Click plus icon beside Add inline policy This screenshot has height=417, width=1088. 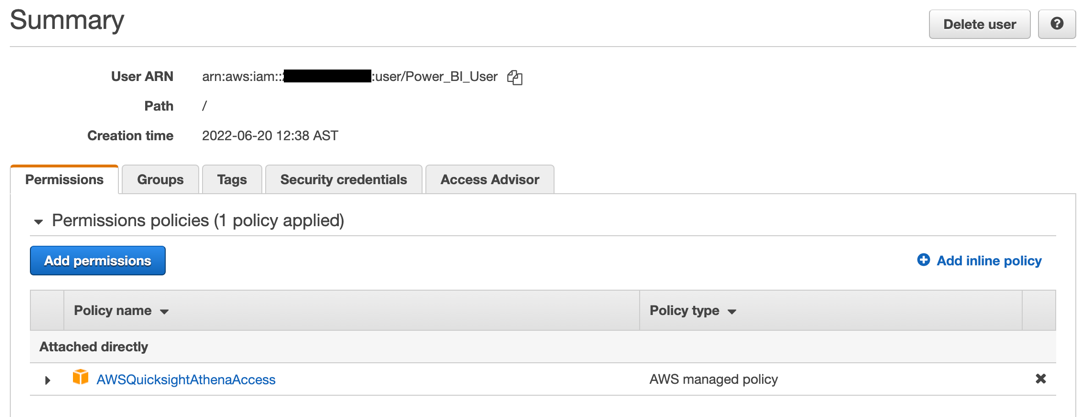click(x=923, y=260)
